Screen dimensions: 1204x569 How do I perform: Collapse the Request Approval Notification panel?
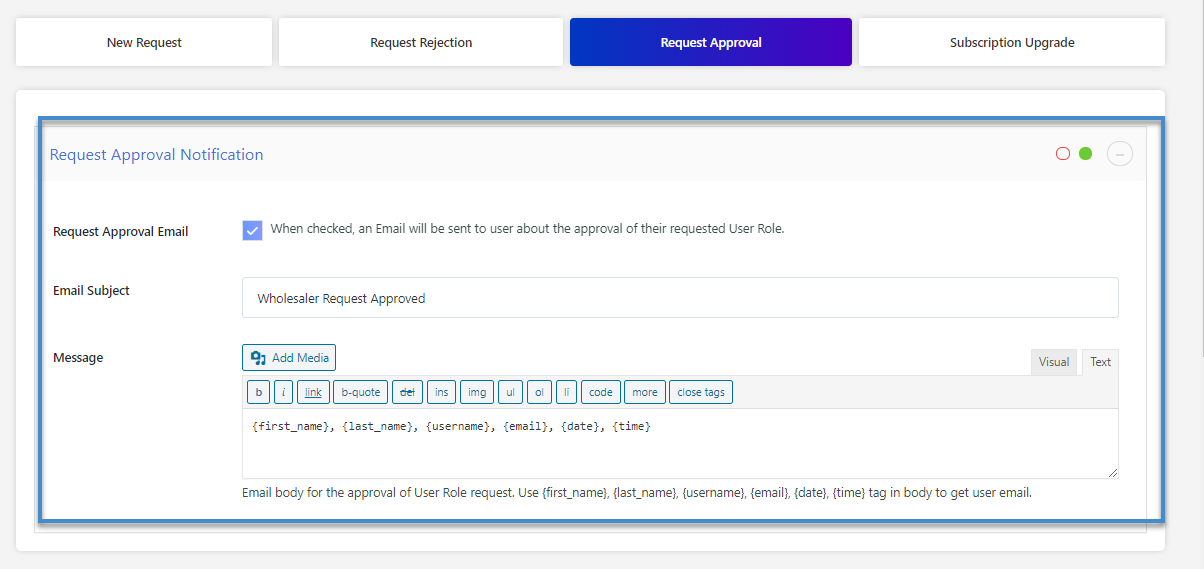click(x=1120, y=154)
